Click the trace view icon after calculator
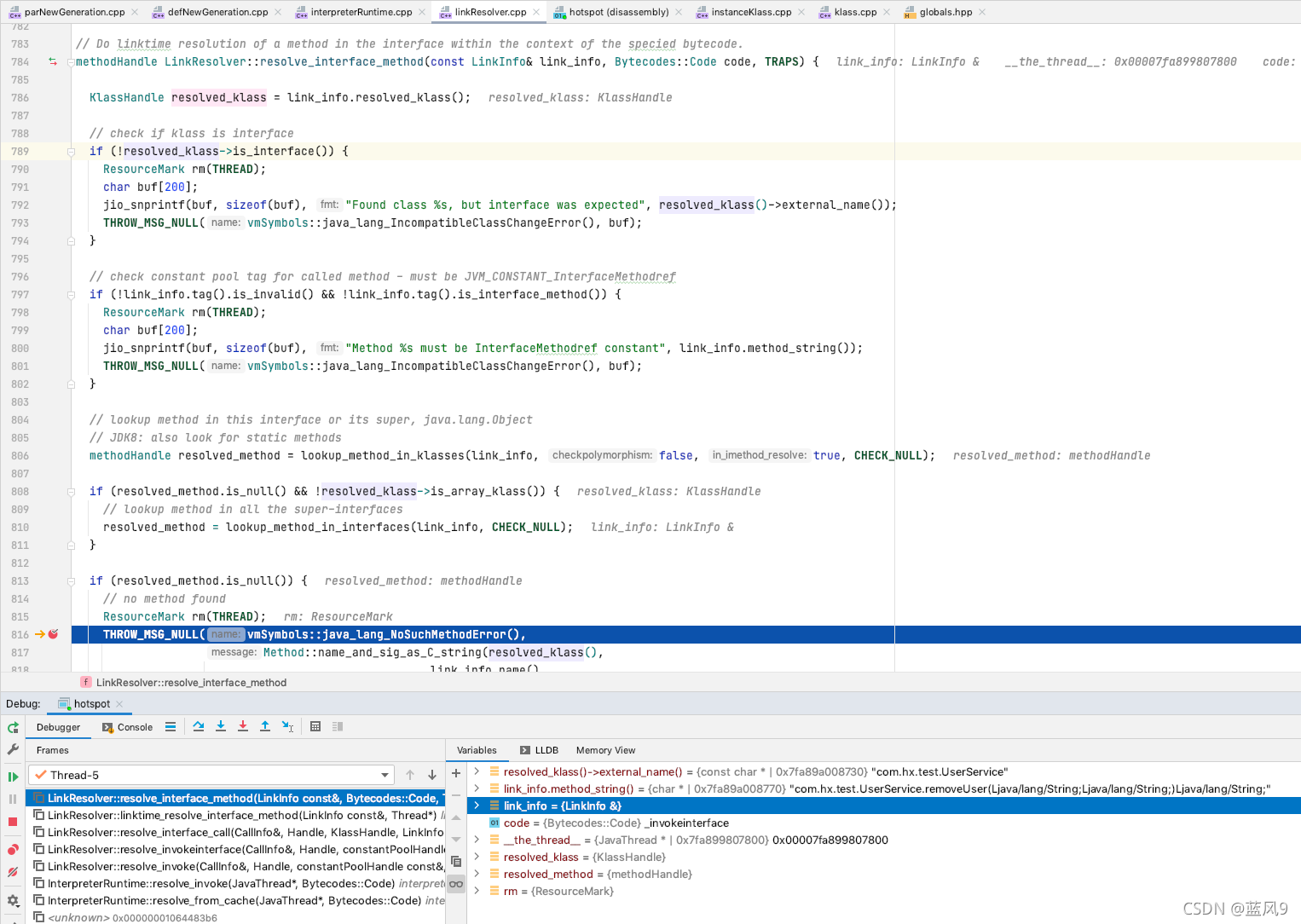 (x=338, y=726)
